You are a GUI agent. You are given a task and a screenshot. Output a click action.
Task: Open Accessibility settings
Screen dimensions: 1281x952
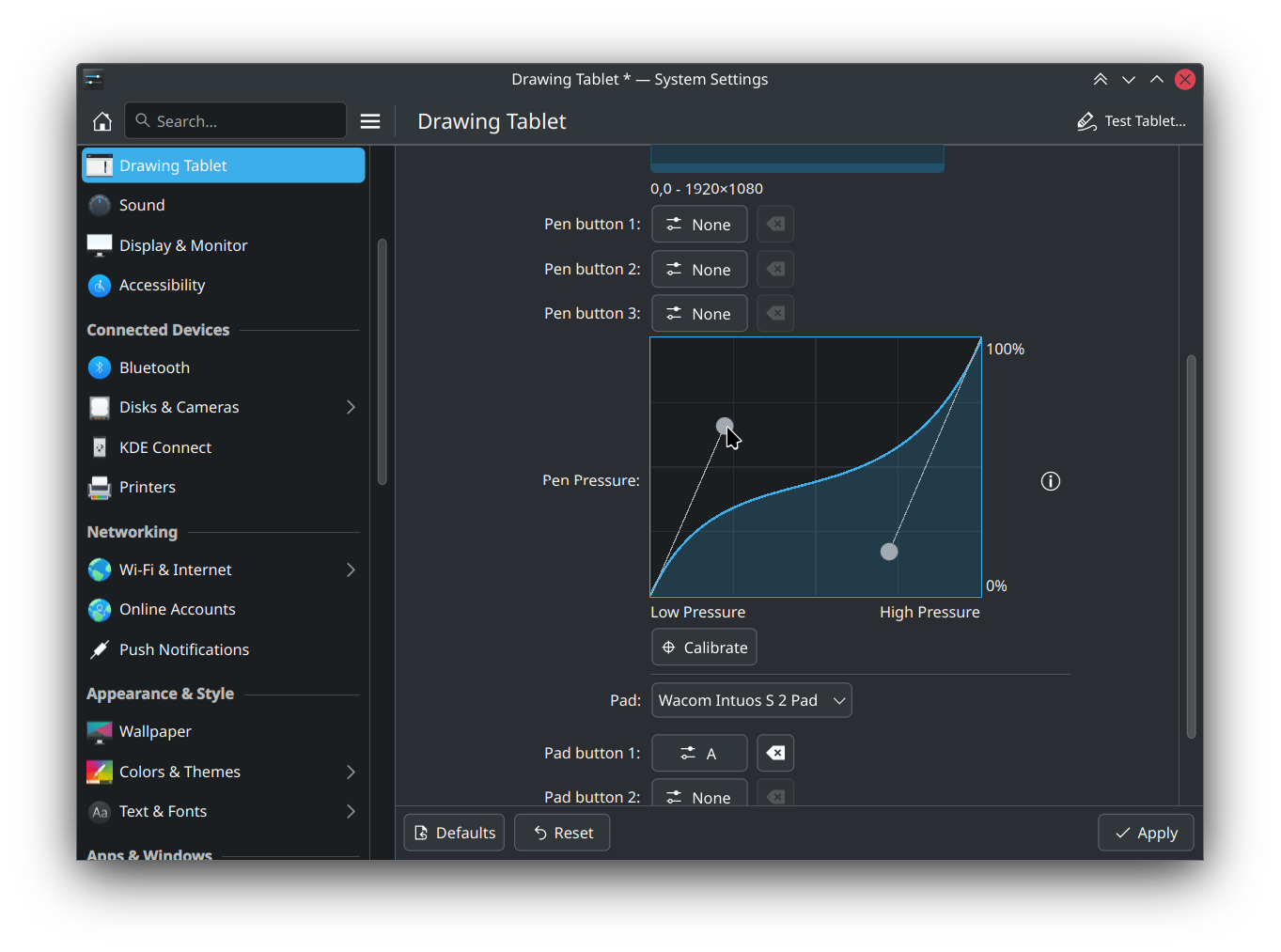[162, 285]
